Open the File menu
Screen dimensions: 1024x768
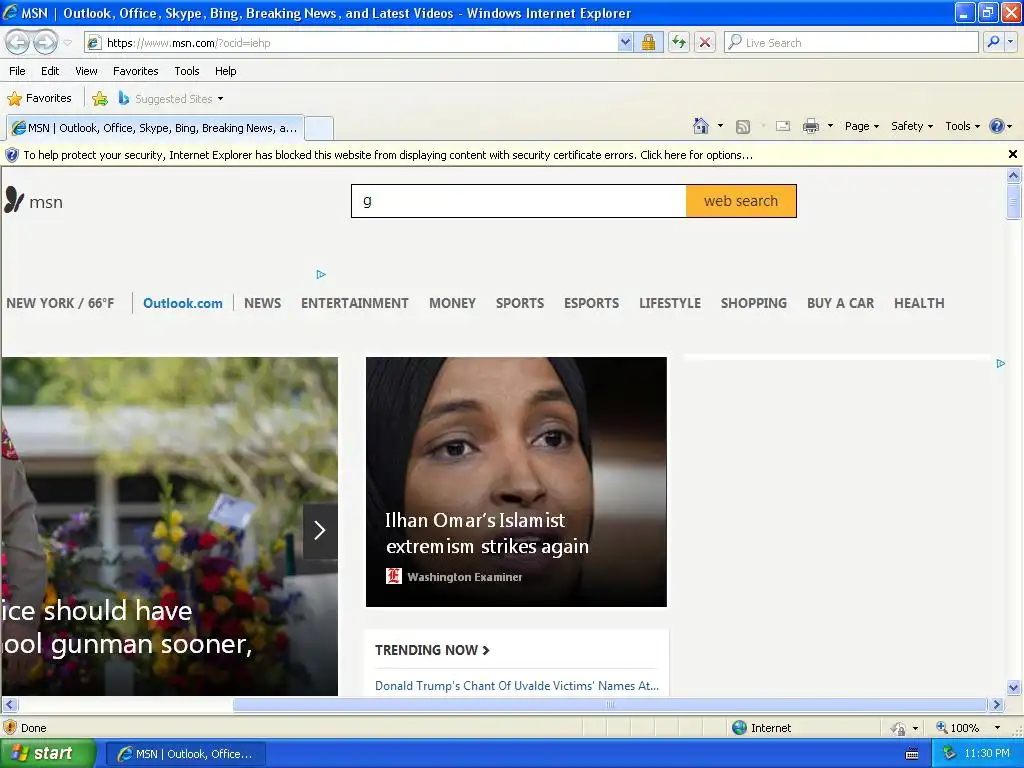pyautogui.click(x=17, y=71)
